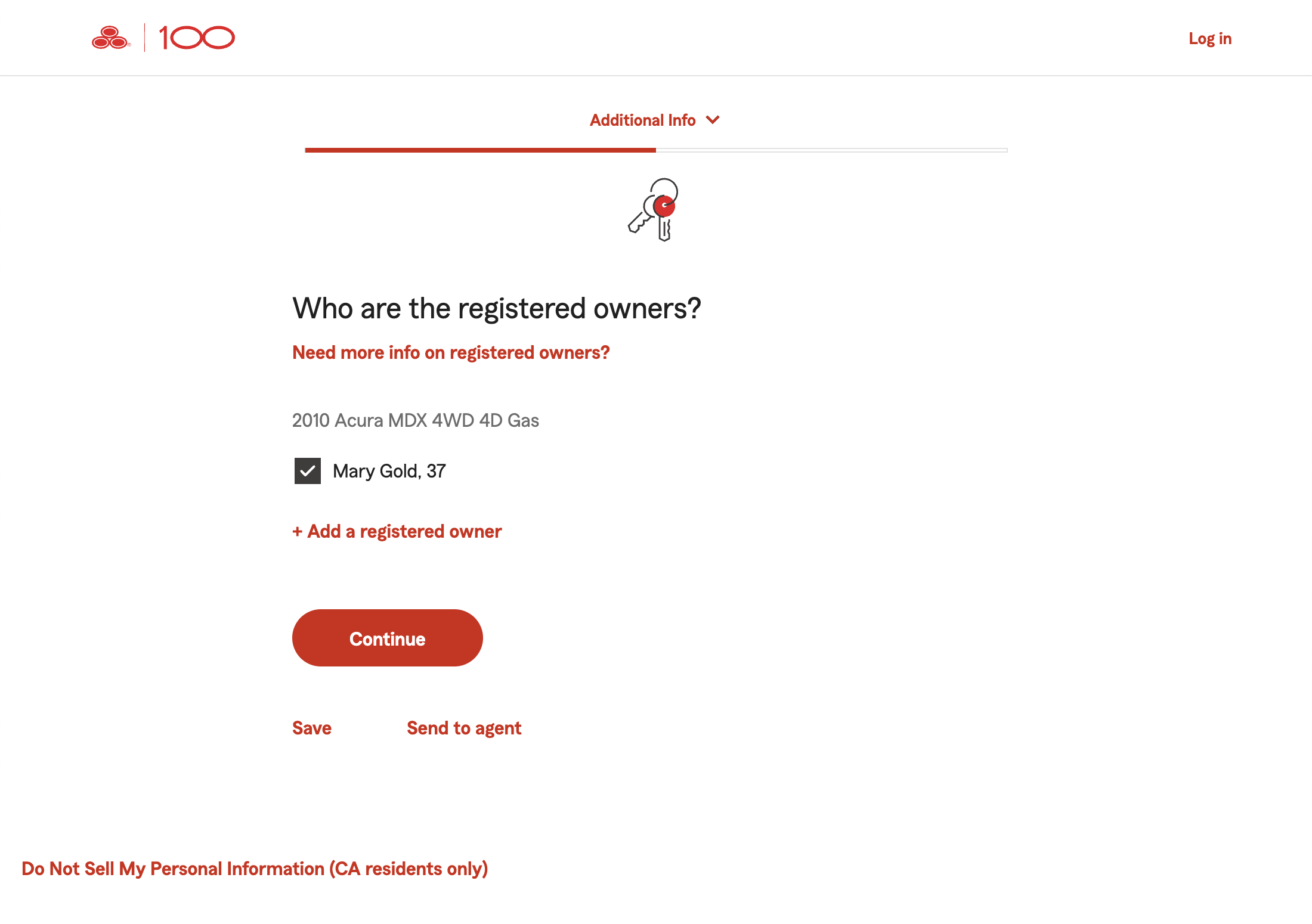Click the State Farm three-ovals logo
This screenshot has height=924, width=1312.
click(x=110, y=38)
